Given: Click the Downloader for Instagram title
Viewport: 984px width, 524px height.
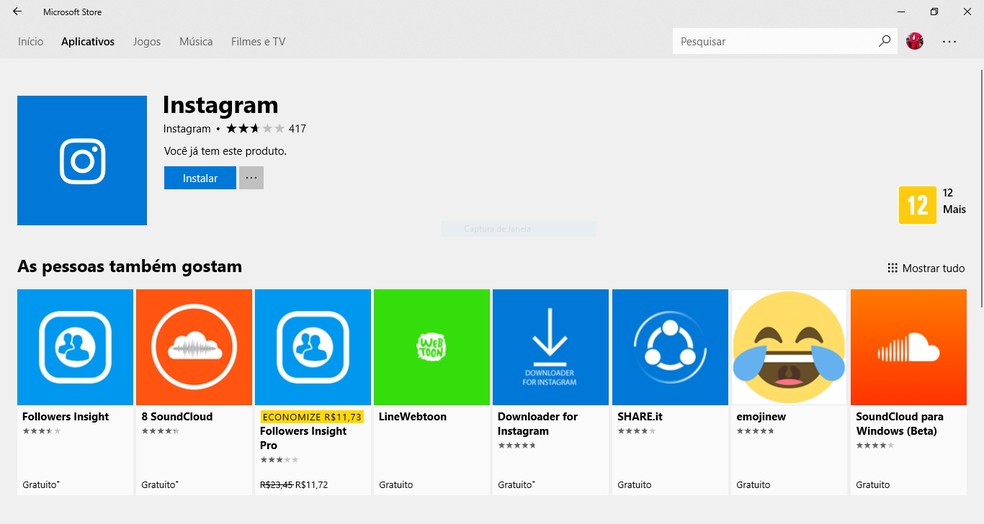Looking at the screenshot, I should coord(537,424).
